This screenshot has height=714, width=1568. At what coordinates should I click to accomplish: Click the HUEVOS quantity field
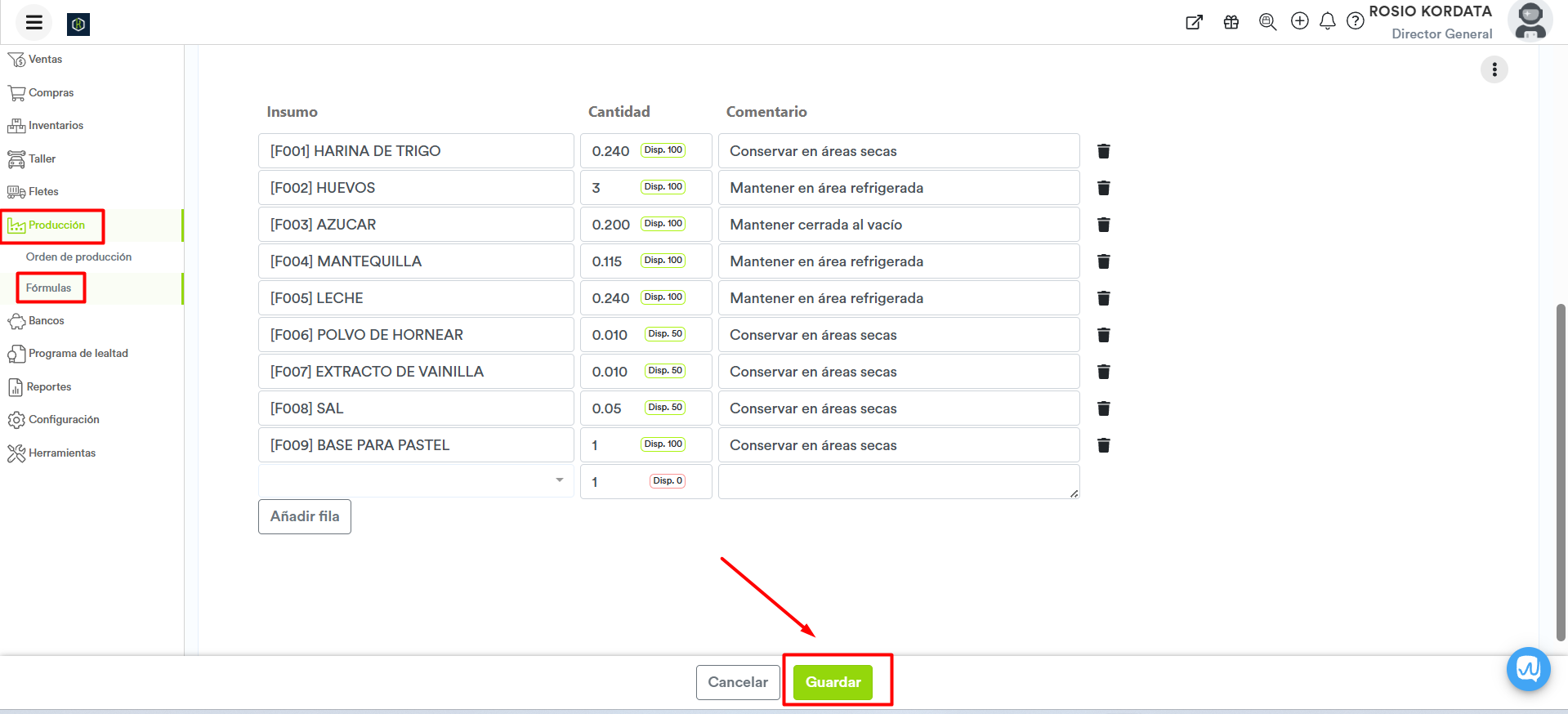(613, 188)
